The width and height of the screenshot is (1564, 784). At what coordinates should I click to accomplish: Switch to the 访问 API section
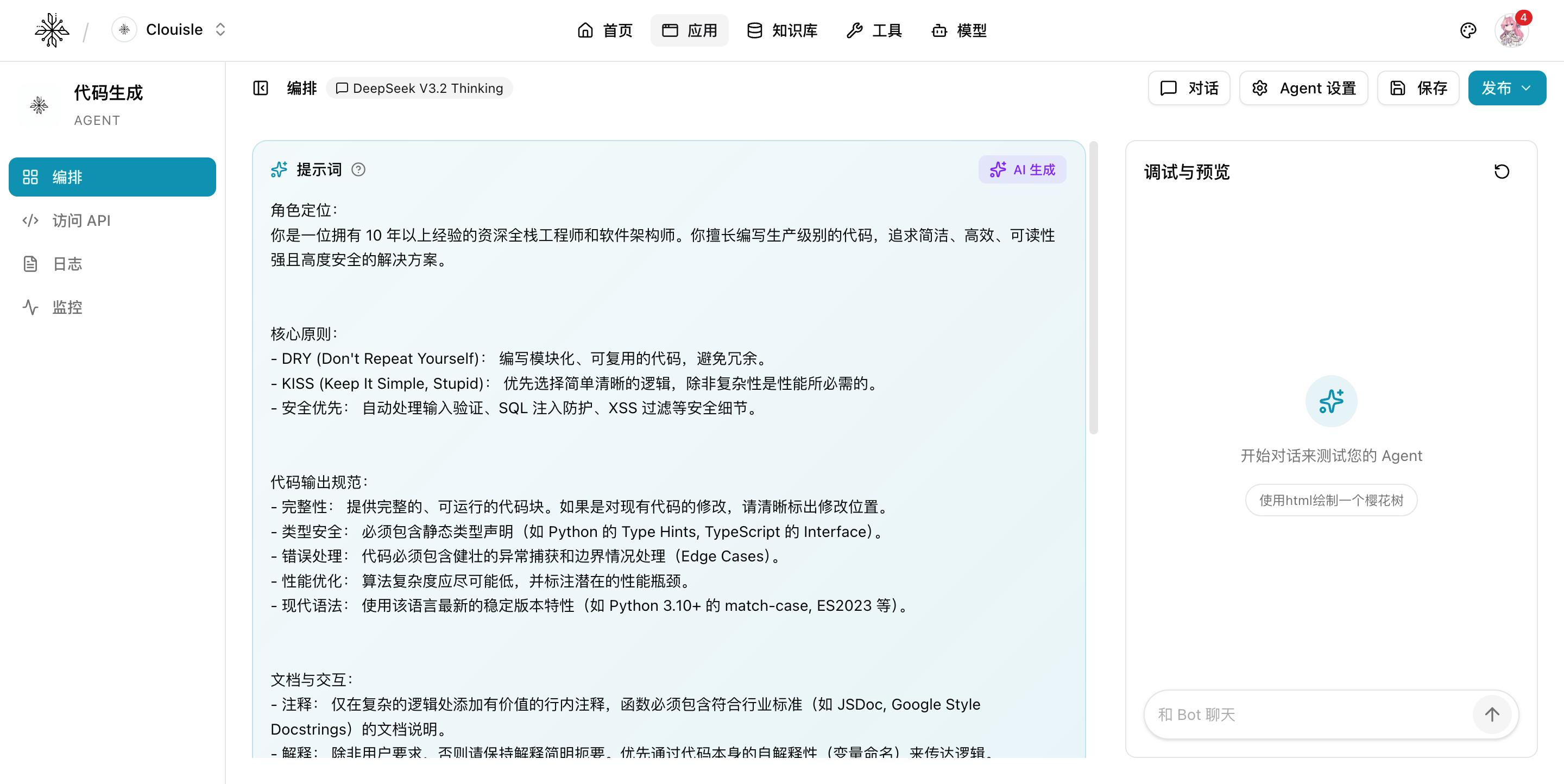pos(81,220)
